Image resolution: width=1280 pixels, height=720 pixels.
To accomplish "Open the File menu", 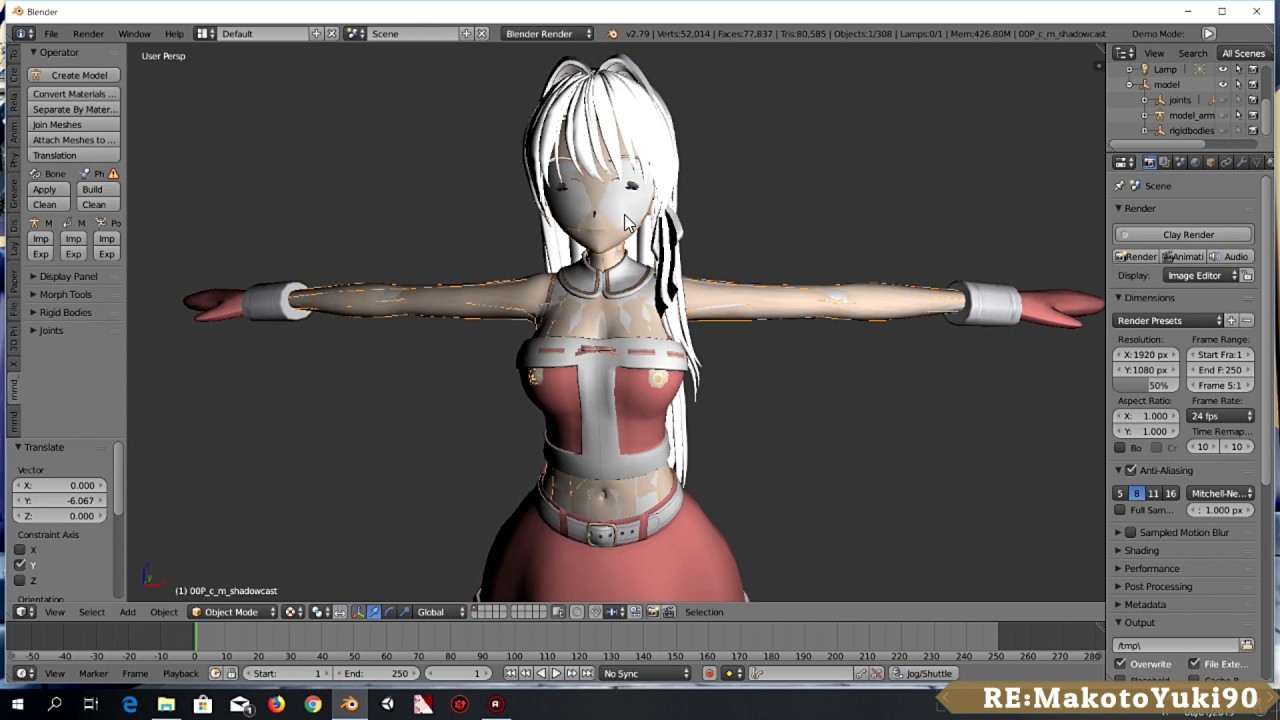I will tap(51, 33).
